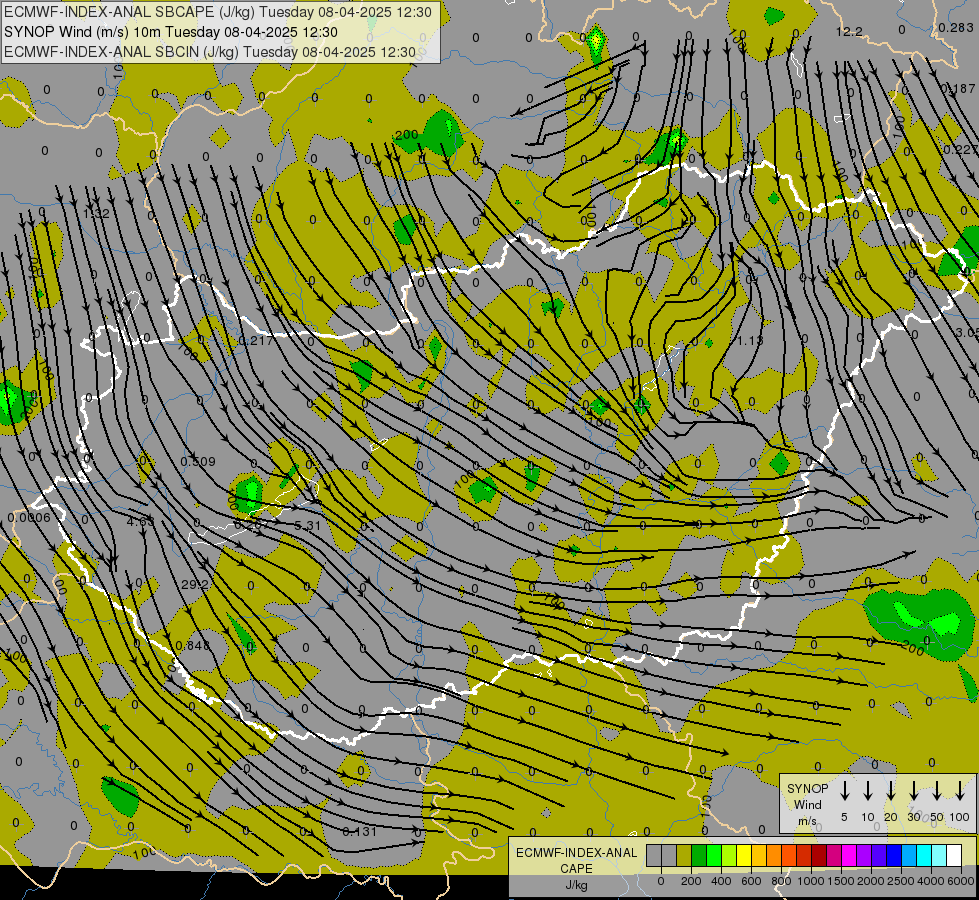Select the white CAPE legend swatch
Image resolution: width=979 pixels, height=900 pixels.
[x=955, y=856]
